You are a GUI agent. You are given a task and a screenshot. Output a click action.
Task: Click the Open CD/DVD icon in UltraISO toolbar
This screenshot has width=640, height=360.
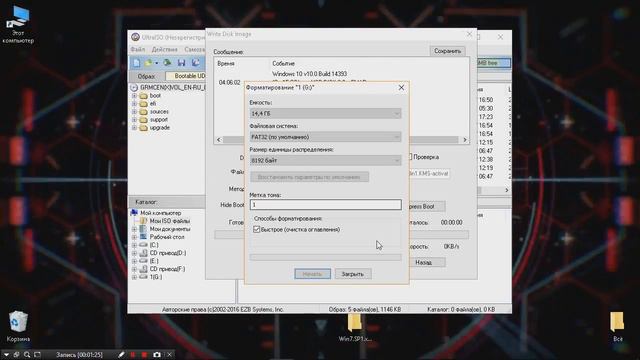[x=167, y=62]
